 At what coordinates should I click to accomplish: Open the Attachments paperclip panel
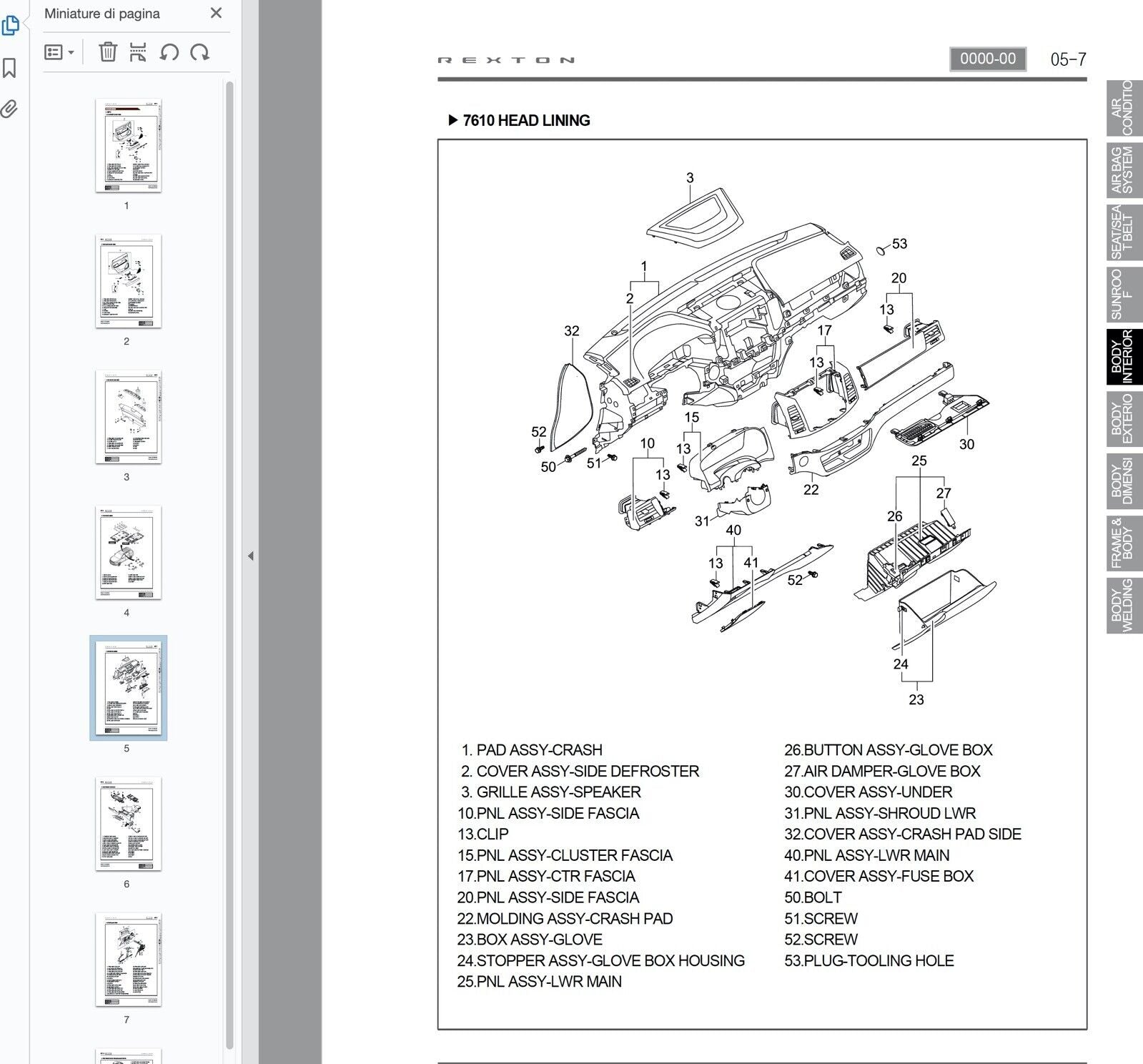(9, 109)
